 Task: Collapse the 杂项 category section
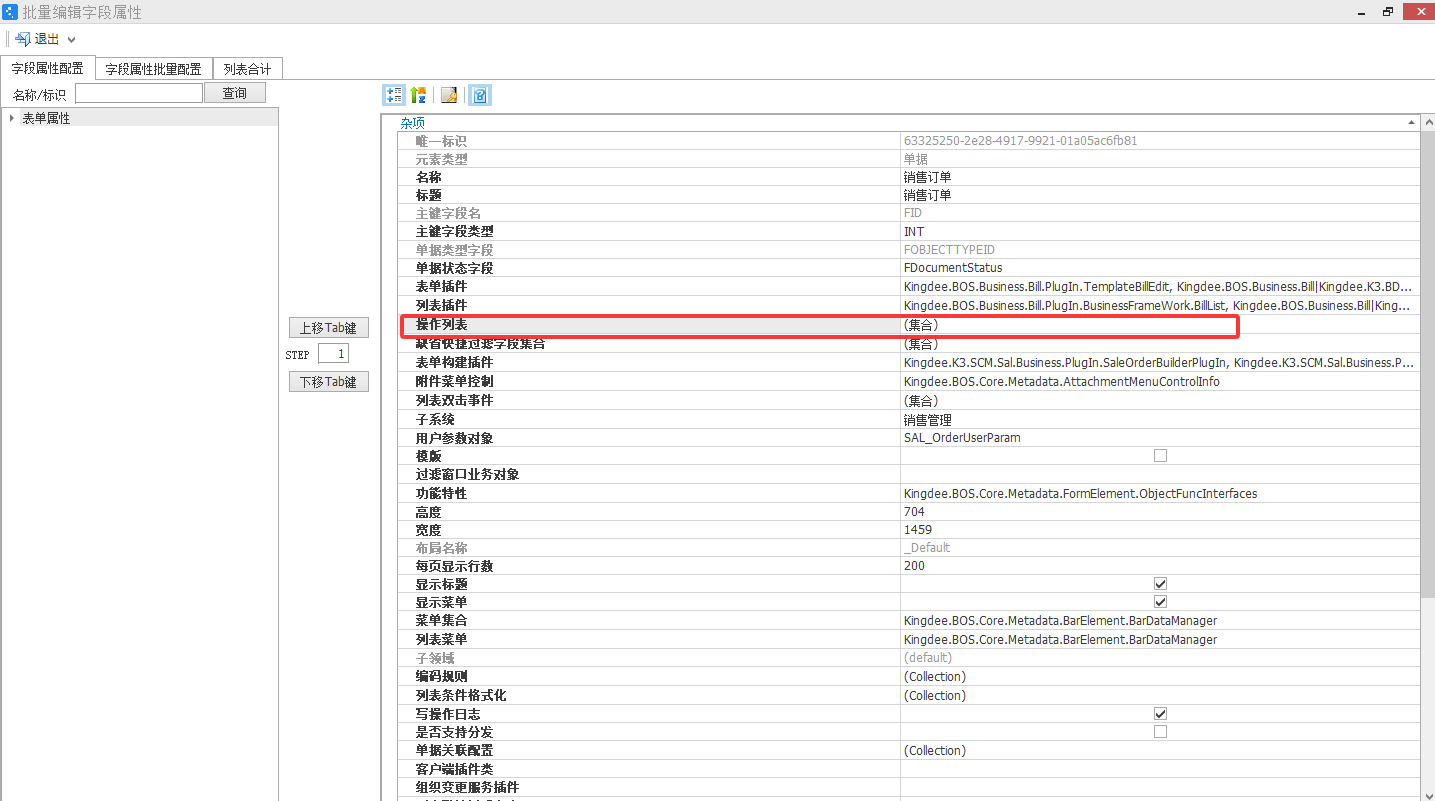click(x=1412, y=122)
